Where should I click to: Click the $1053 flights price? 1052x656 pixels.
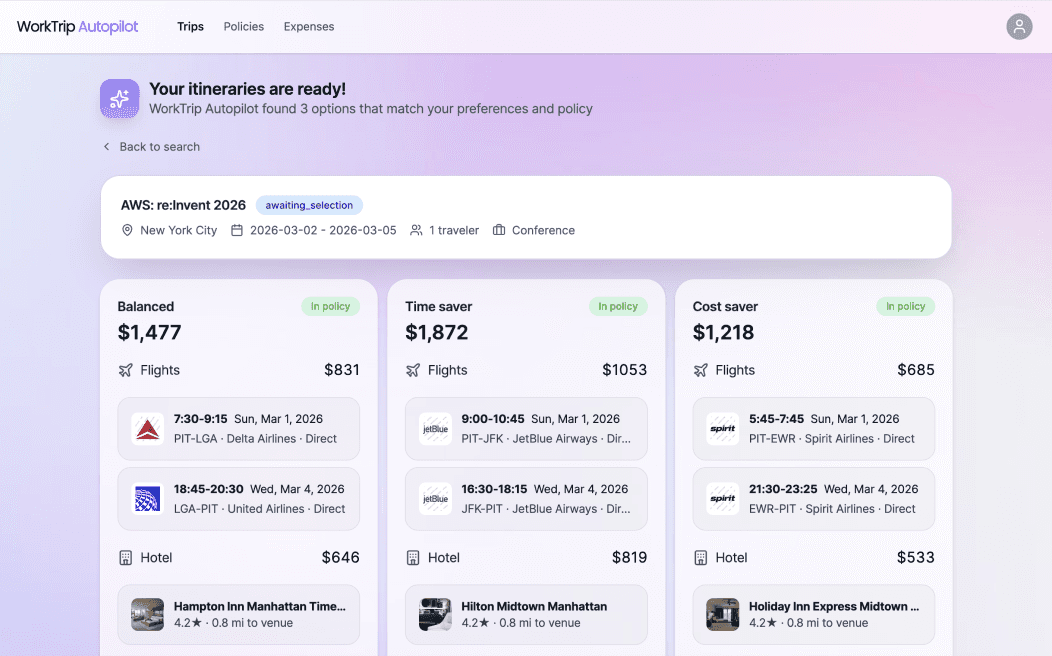[625, 370]
